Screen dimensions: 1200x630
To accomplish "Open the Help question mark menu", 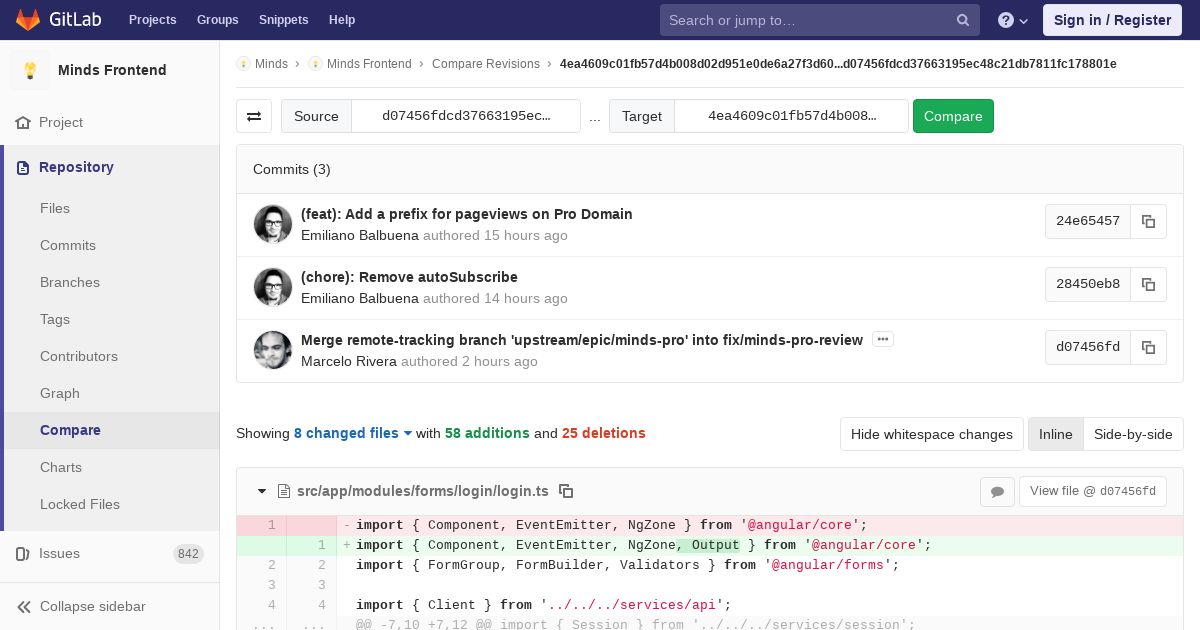I will click(1013, 20).
